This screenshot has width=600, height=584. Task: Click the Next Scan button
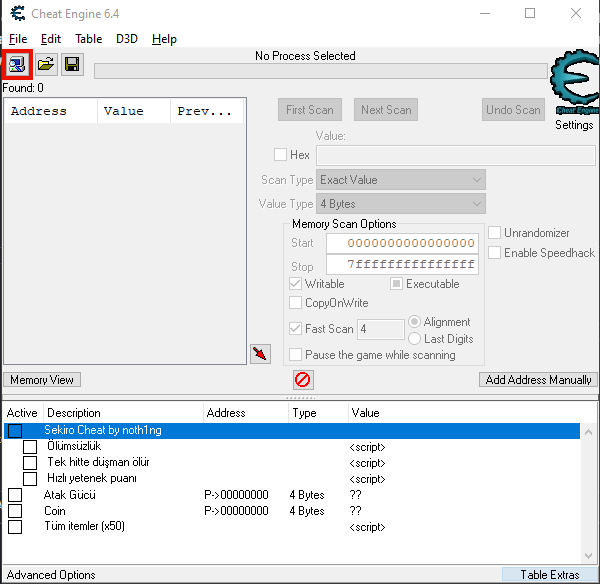pyautogui.click(x=386, y=110)
